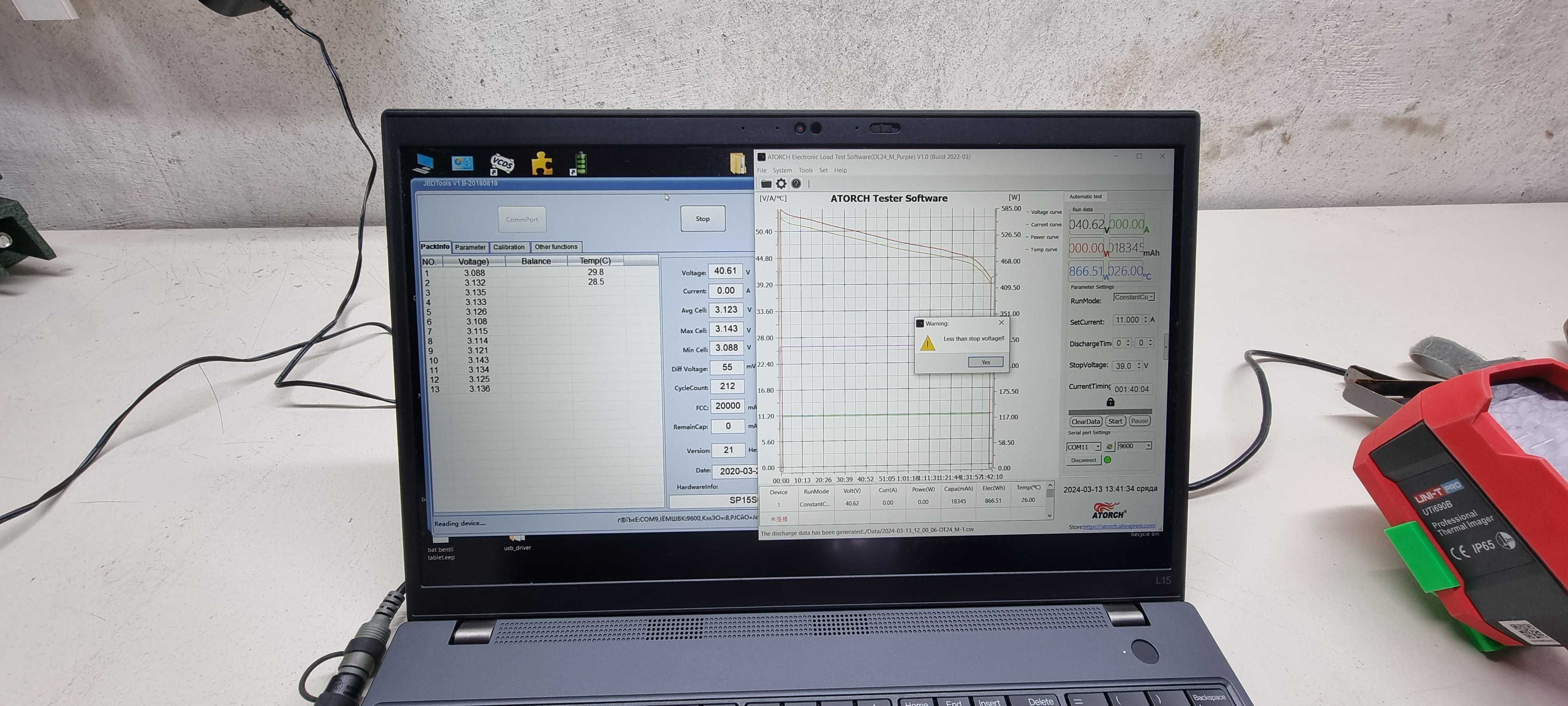Click Balance column header
Viewport: 1568px width, 706px height.
click(536, 261)
